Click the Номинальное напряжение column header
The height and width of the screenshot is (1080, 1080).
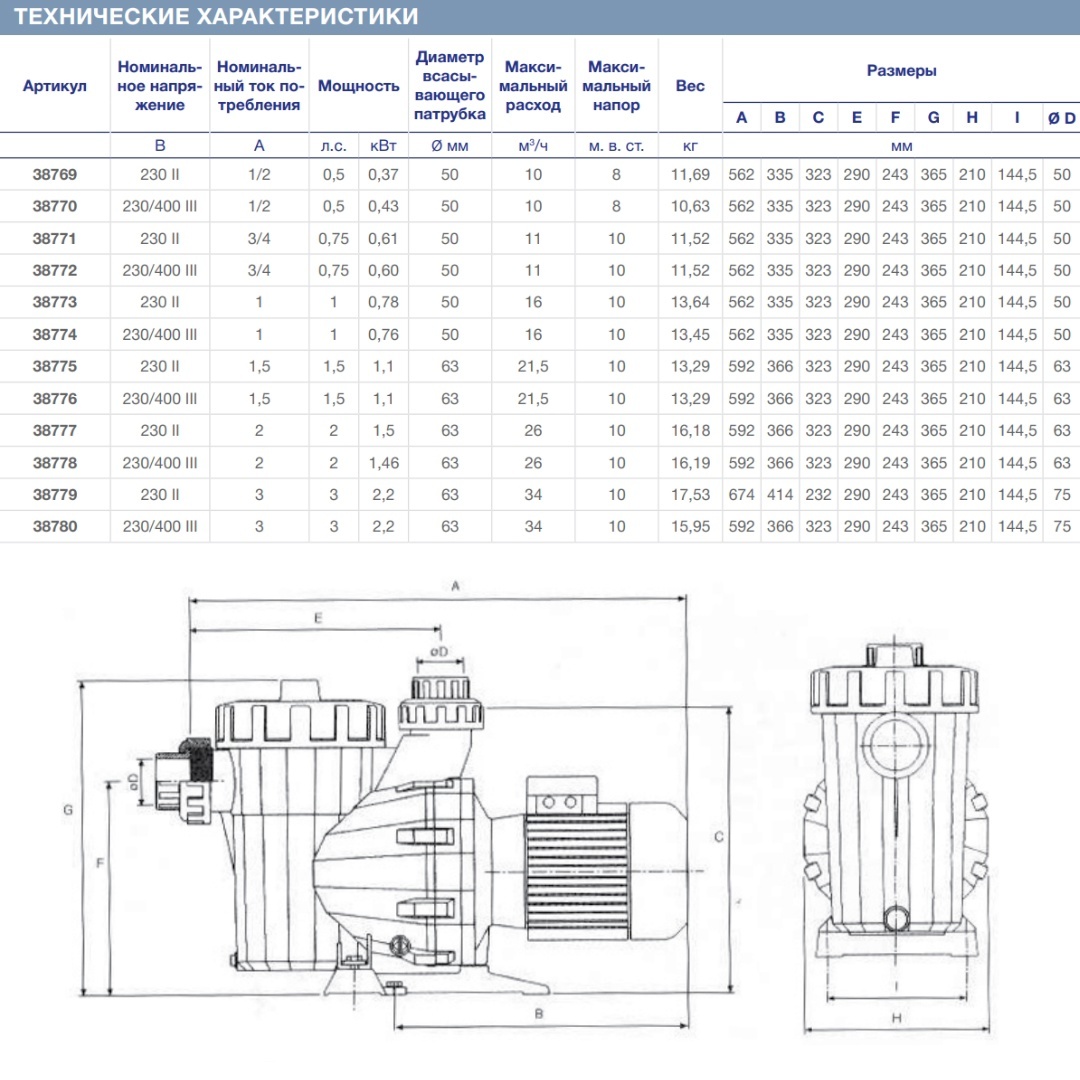[x=160, y=86]
